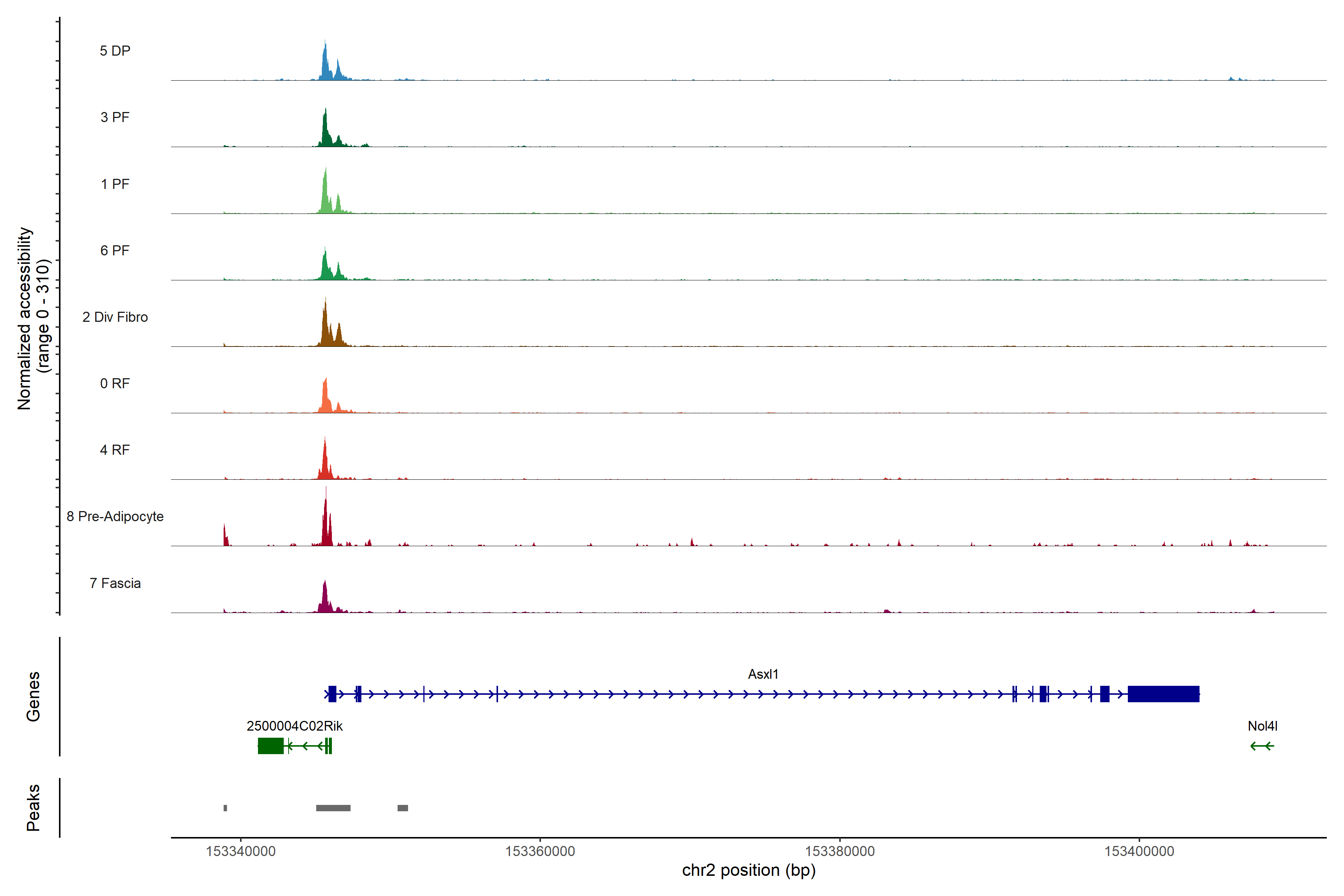Click the brown 2 Div Fibro peak

click(326, 330)
